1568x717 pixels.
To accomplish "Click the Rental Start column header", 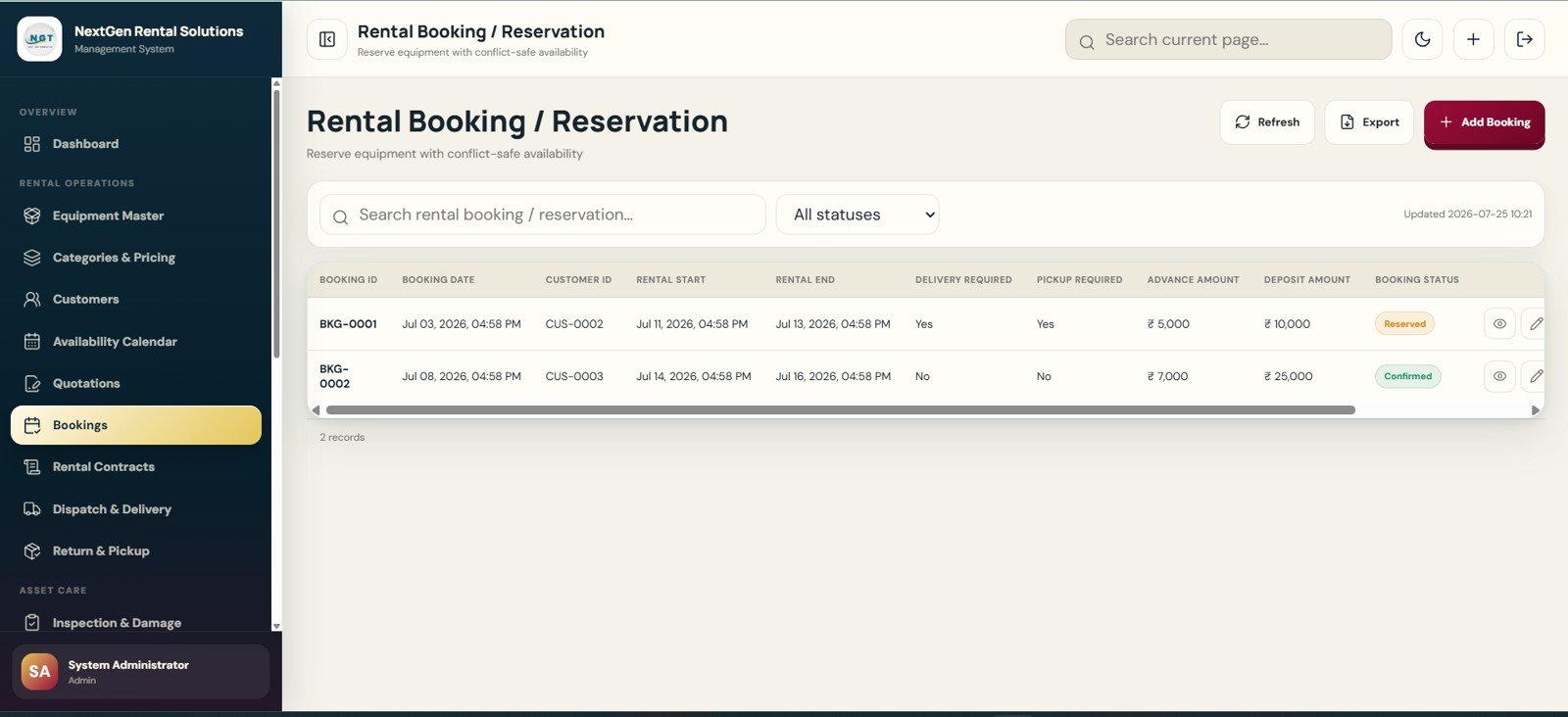I will coord(670,280).
